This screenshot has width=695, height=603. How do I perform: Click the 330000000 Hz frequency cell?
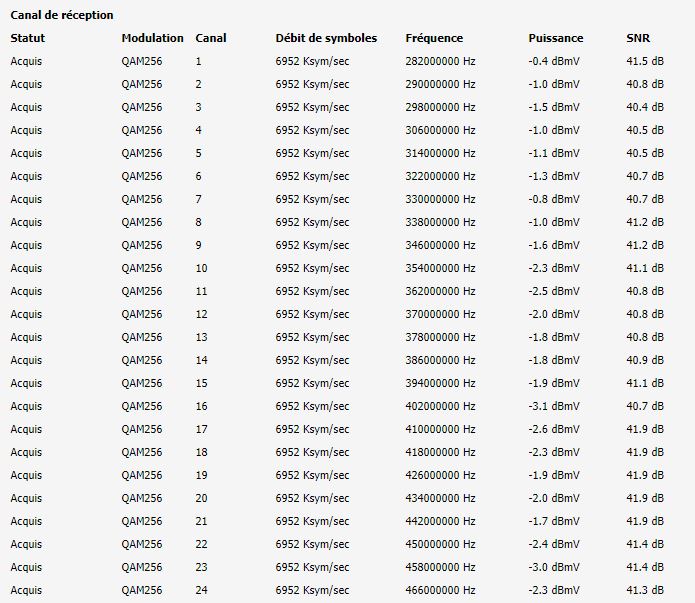[440, 199]
